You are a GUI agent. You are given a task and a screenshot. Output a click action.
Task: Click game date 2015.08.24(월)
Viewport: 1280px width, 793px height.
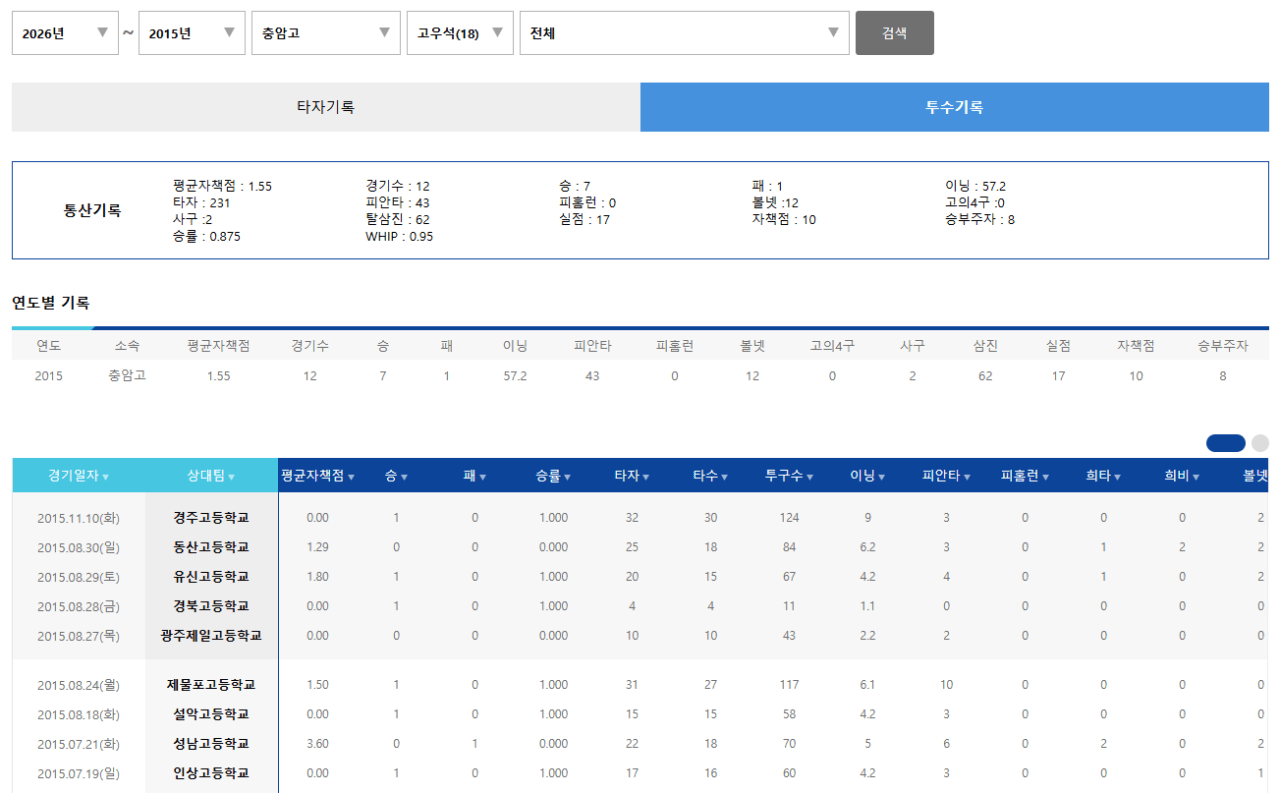pyautogui.click(x=79, y=685)
